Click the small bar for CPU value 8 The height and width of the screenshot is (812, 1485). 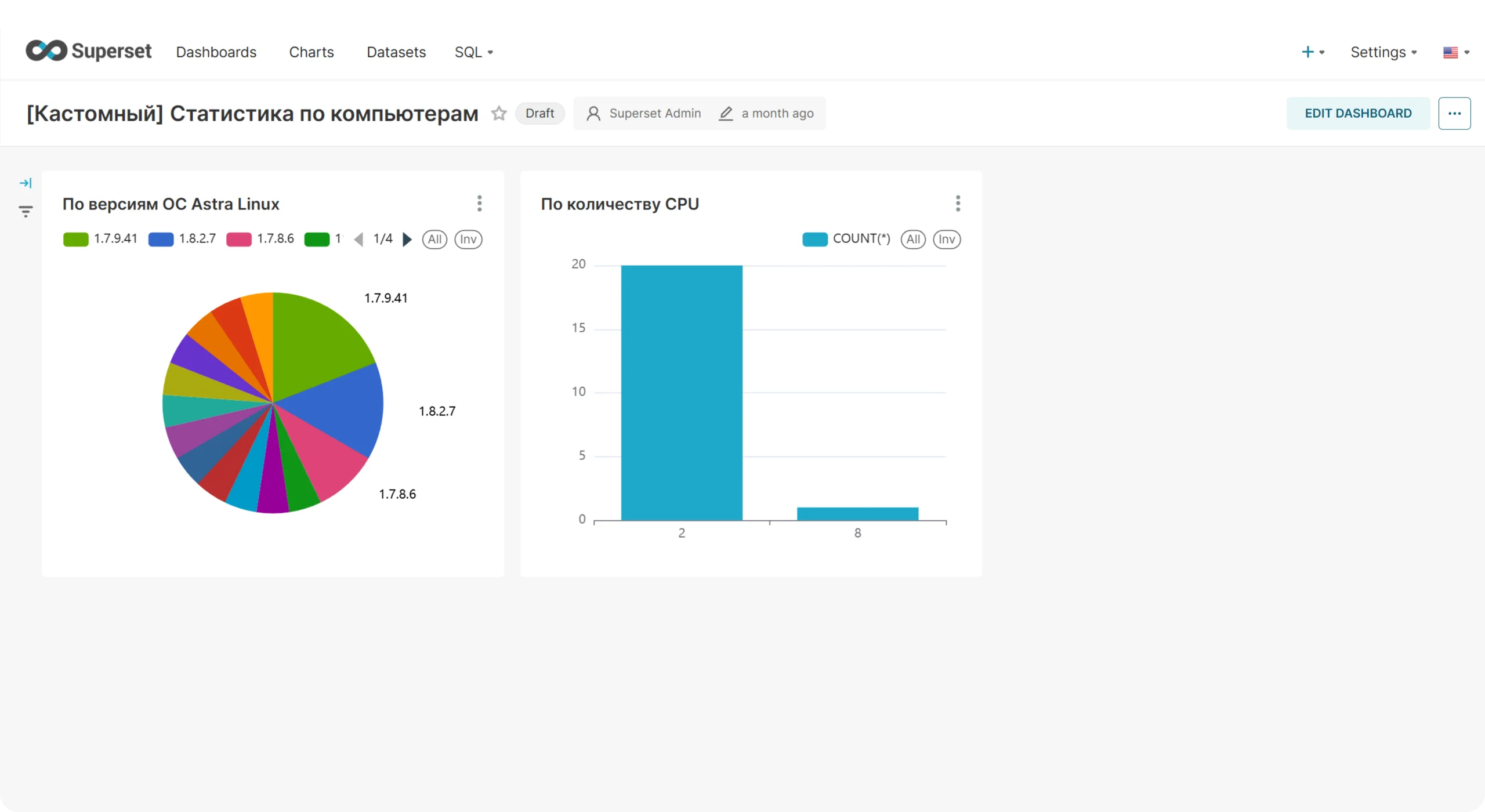click(857, 514)
